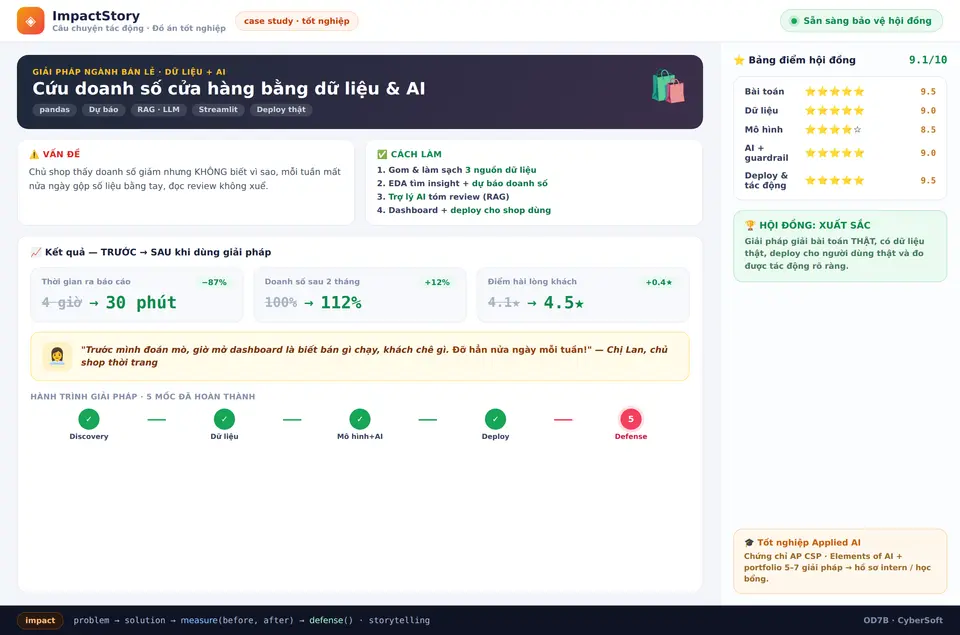Click the −87% badge on Thời gian ra báo cáo
Image resolution: width=960 pixels, height=635 pixels.
(x=214, y=282)
